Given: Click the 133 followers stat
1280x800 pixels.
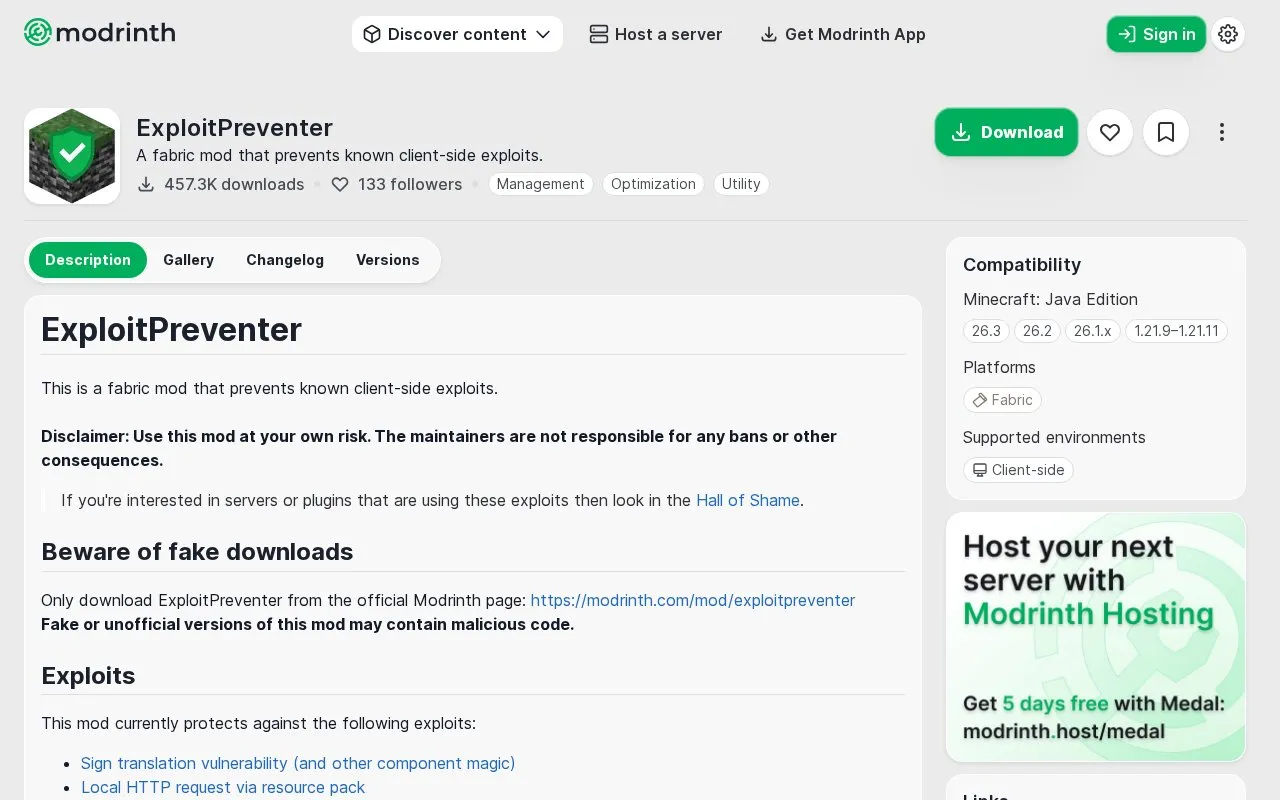Looking at the screenshot, I should tap(397, 184).
